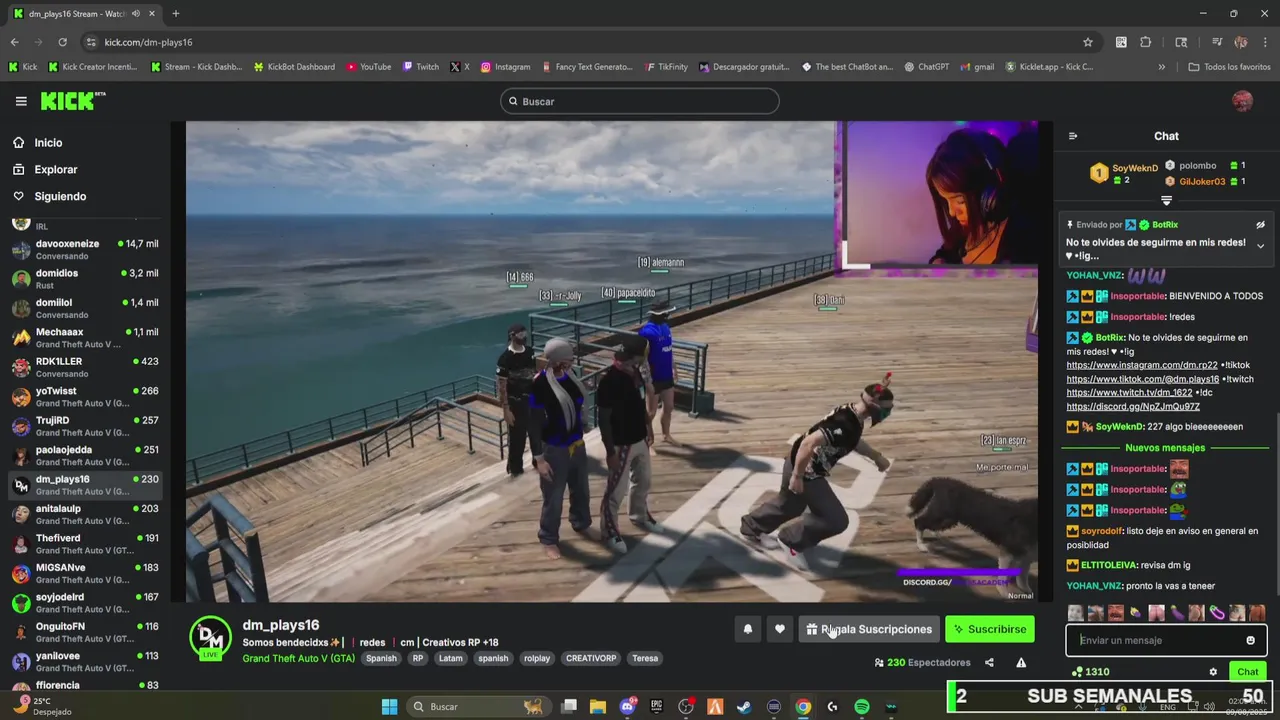The height and width of the screenshot is (720, 1280).
Task: Open Twitch bookmark
Action: click(x=421, y=67)
